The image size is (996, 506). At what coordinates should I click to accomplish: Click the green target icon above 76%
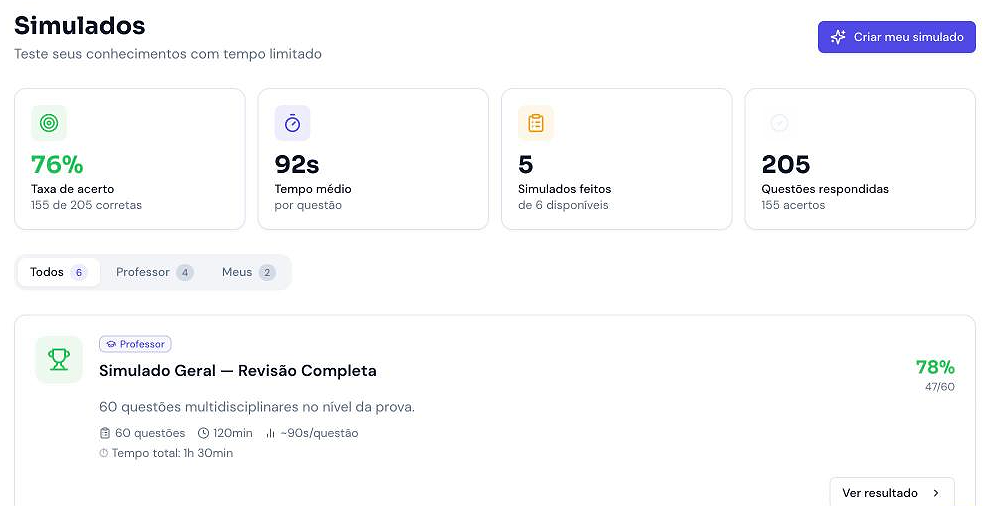49,123
